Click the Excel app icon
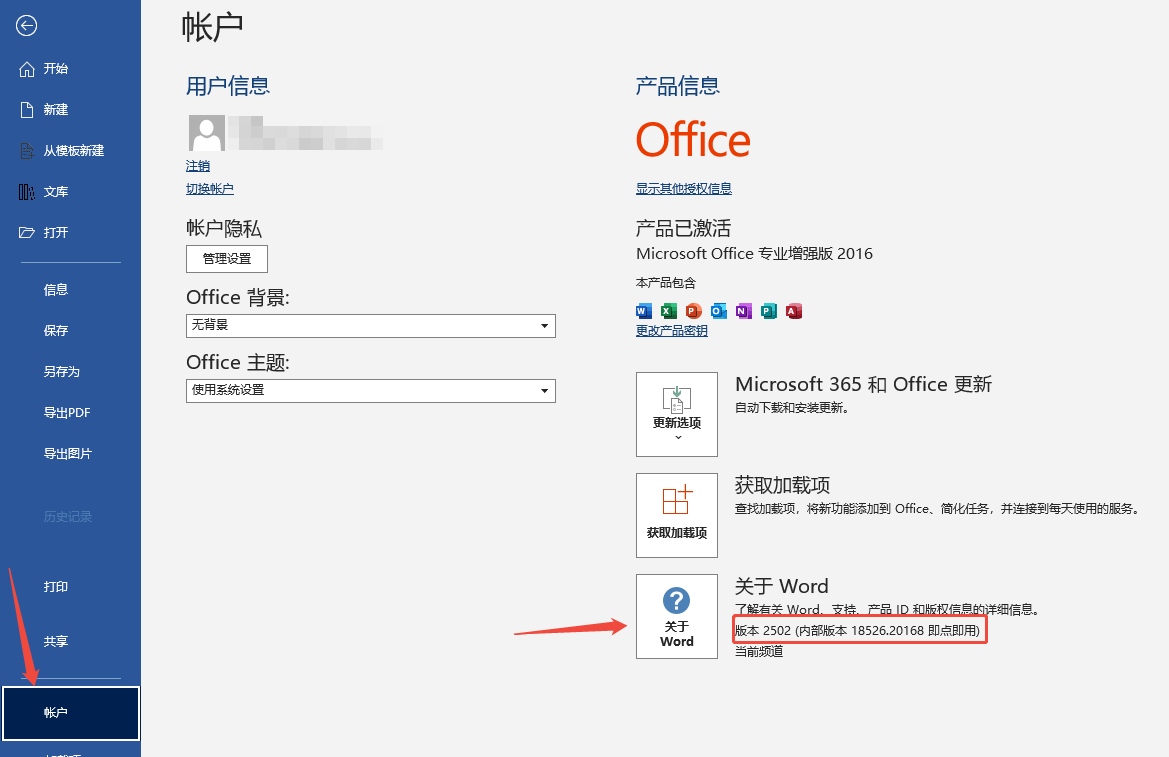Screen dimensions: 1169x757 click(669, 311)
